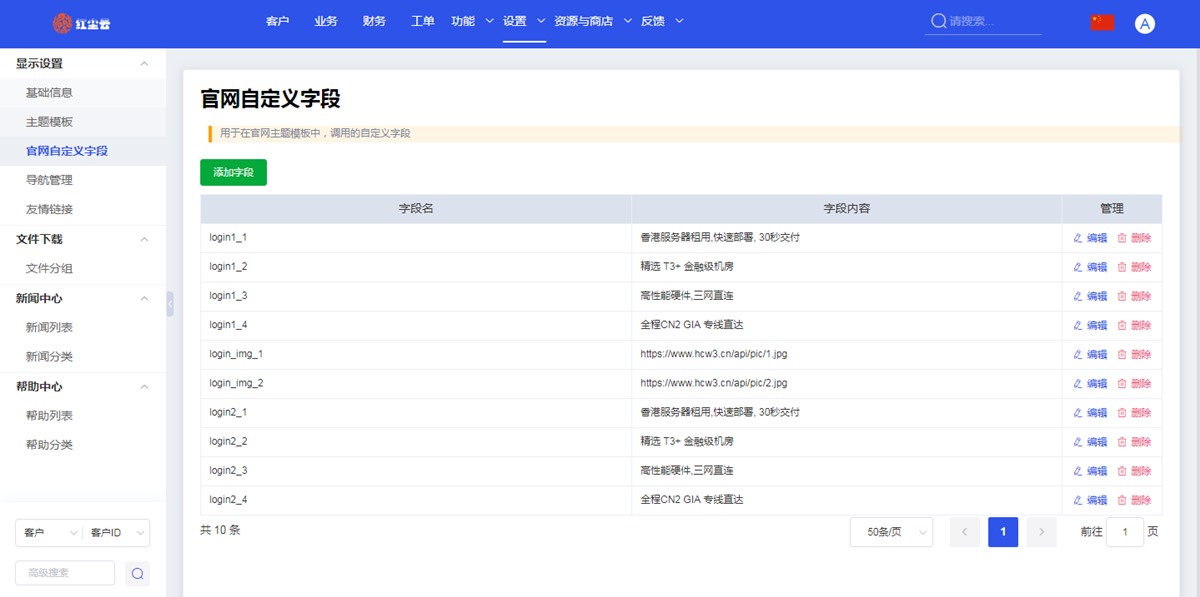Collapse the sidebar using the handle
1200x597 pixels.
170,304
